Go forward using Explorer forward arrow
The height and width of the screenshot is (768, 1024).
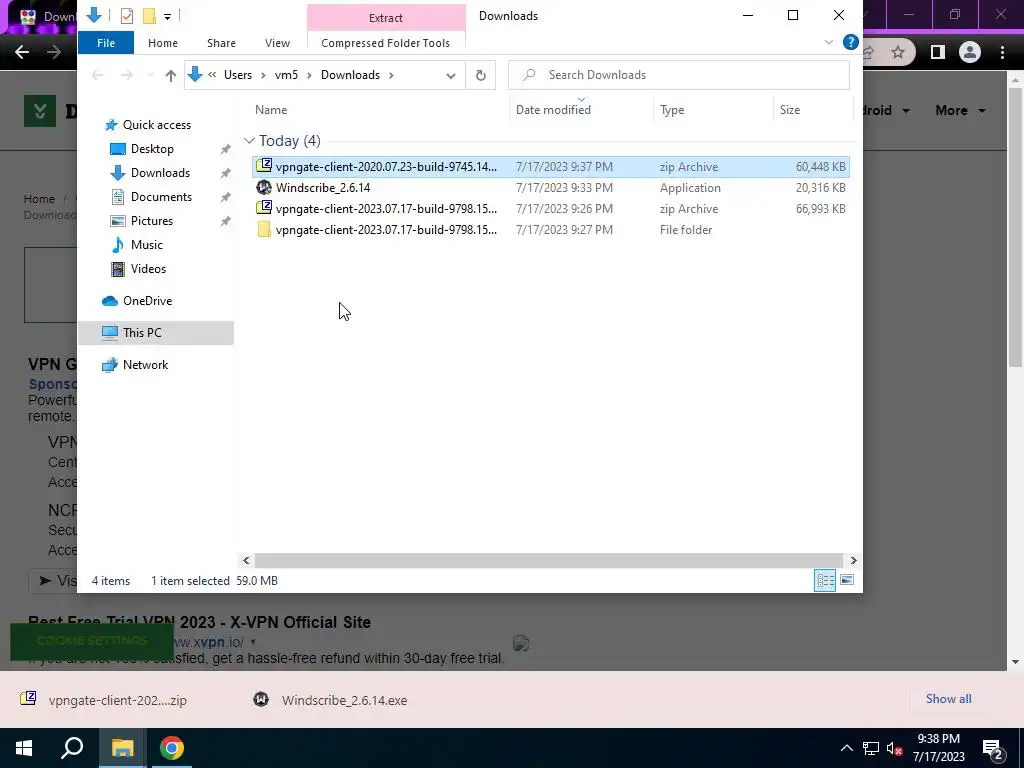[127, 75]
